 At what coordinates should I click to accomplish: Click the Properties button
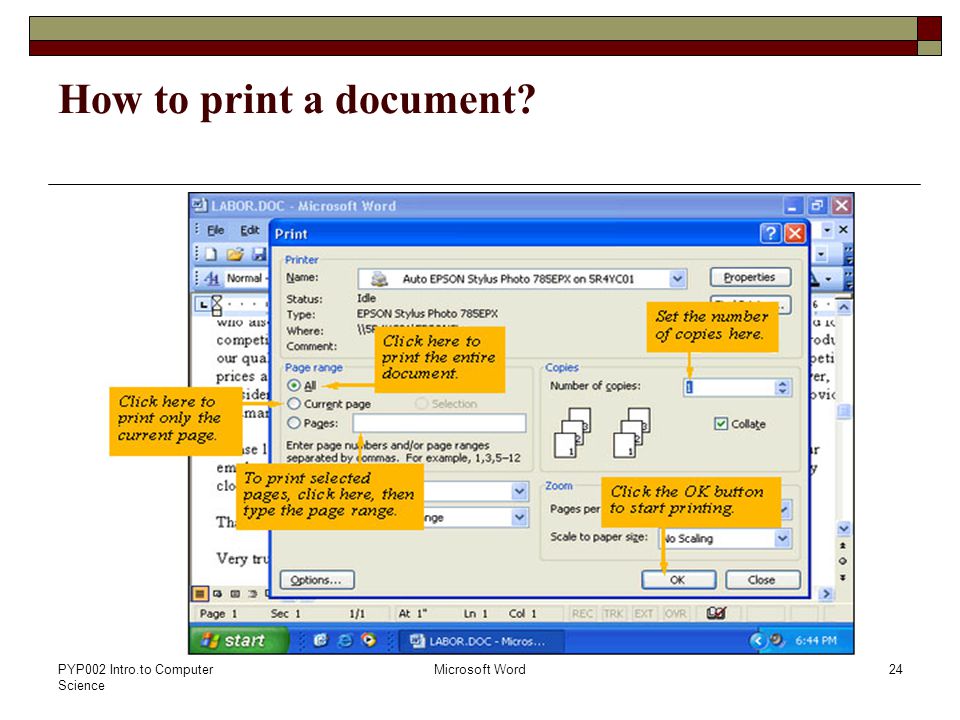750,277
